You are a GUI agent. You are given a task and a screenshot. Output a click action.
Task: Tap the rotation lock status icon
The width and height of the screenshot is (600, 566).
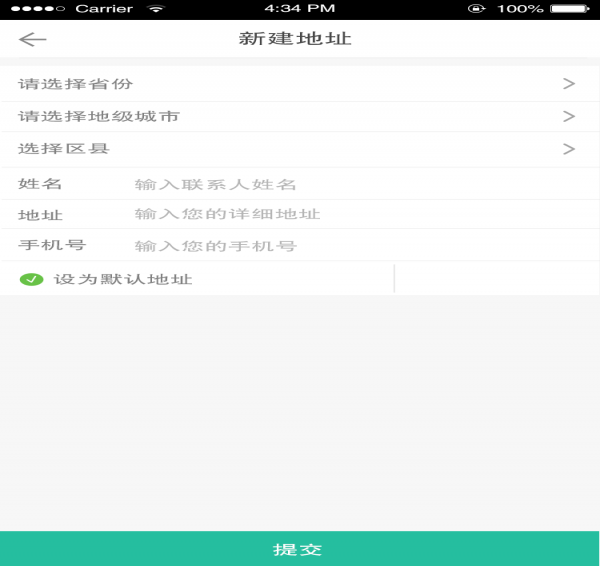476,8
